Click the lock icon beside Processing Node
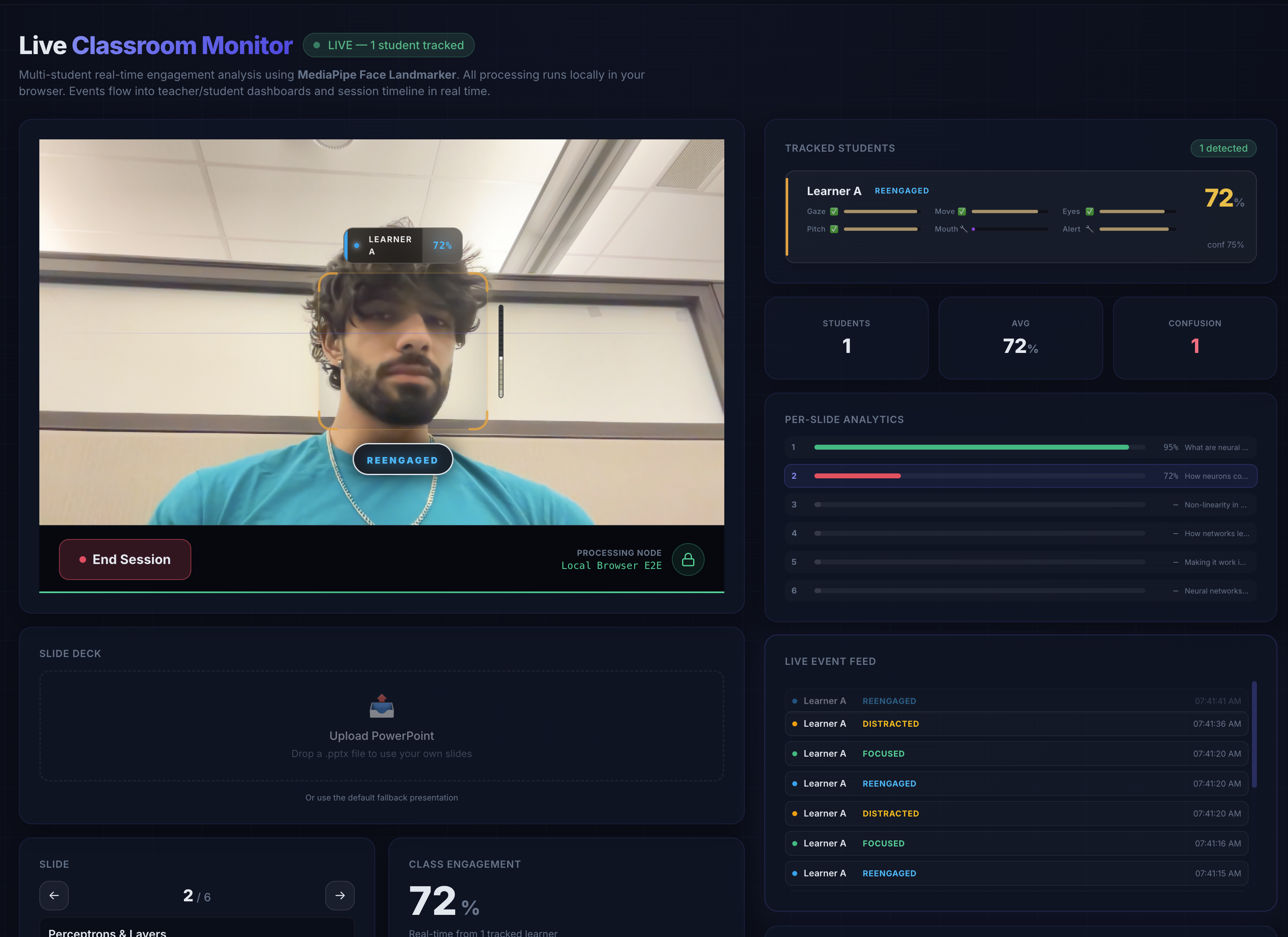The height and width of the screenshot is (937, 1288). coord(688,560)
